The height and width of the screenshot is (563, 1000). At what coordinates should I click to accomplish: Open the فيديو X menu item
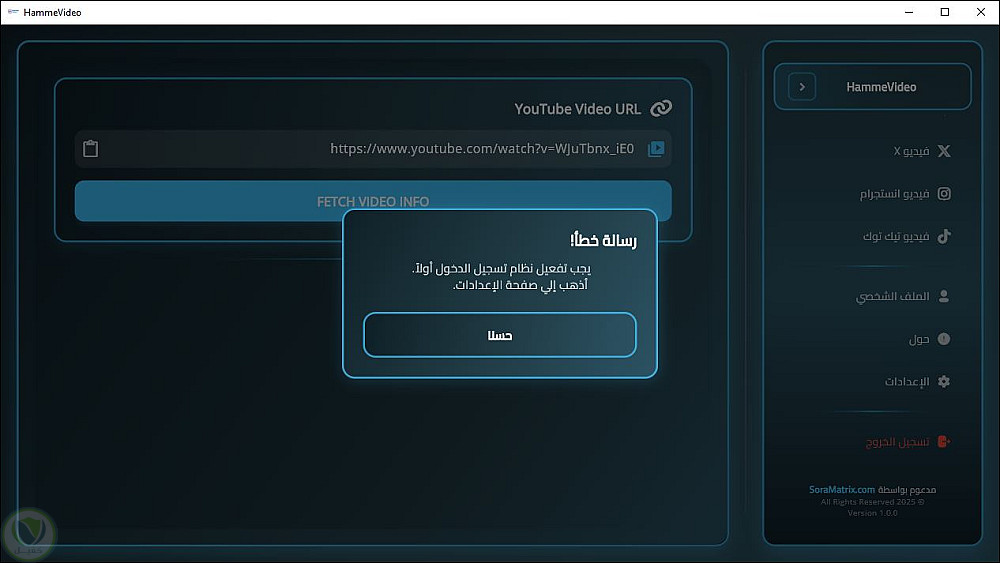pos(922,151)
